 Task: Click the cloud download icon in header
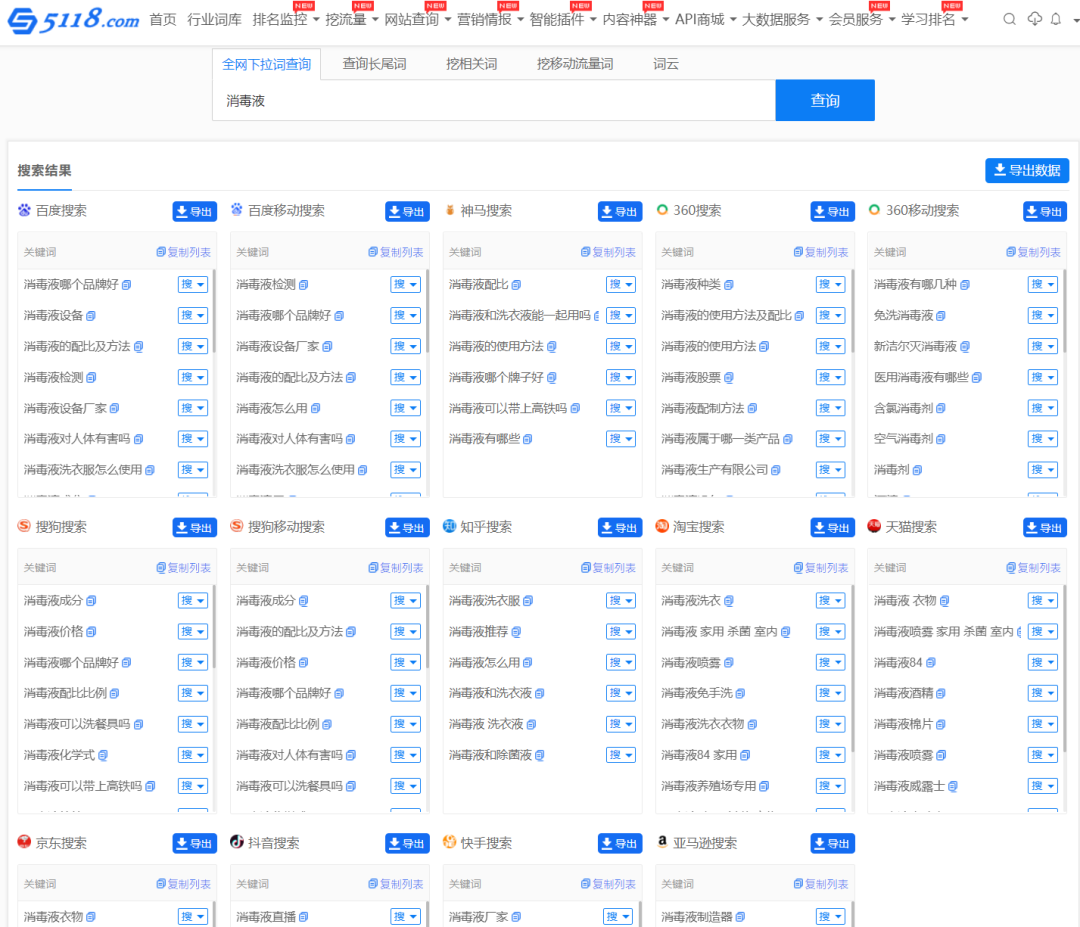(1034, 19)
